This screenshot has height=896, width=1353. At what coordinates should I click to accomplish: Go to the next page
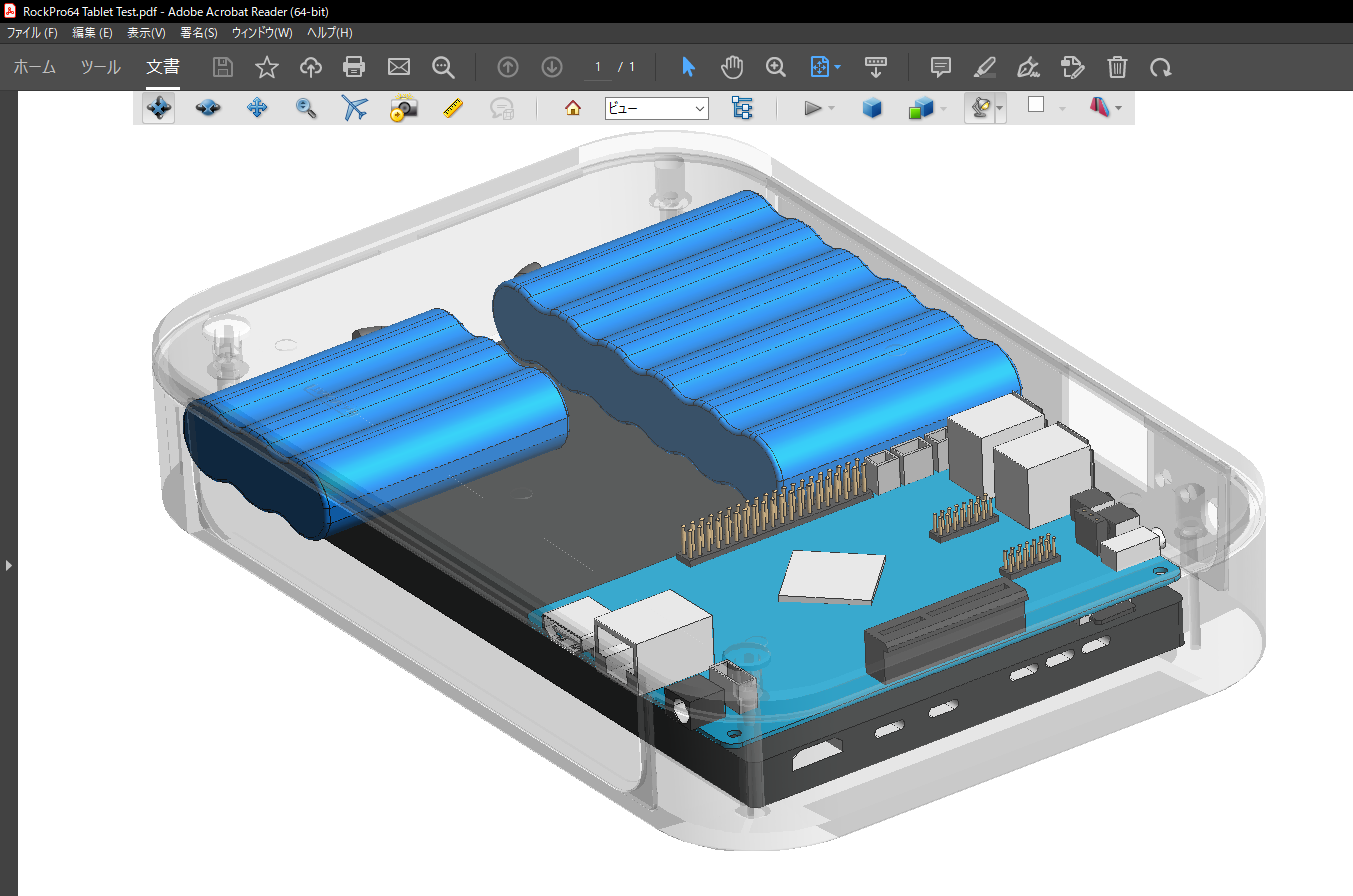point(552,67)
